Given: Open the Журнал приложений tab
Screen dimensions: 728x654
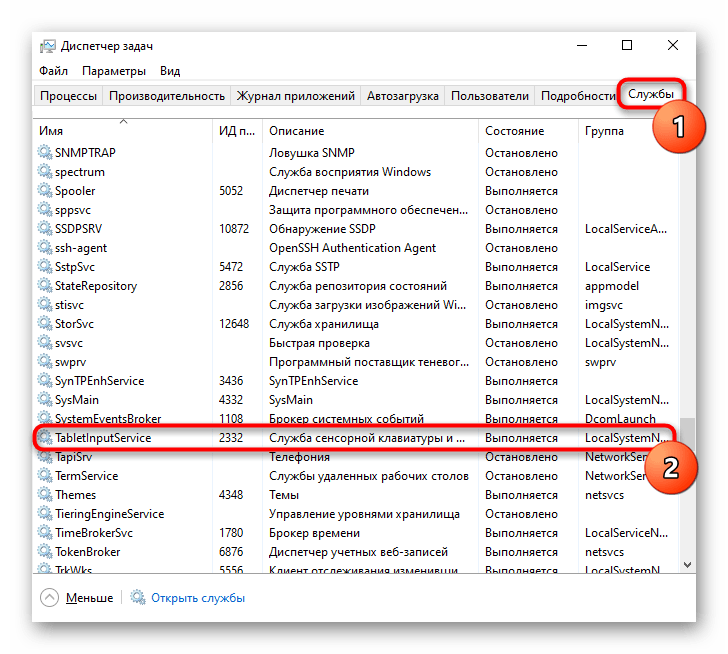Looking at the screenshot, I should (295, 96).
